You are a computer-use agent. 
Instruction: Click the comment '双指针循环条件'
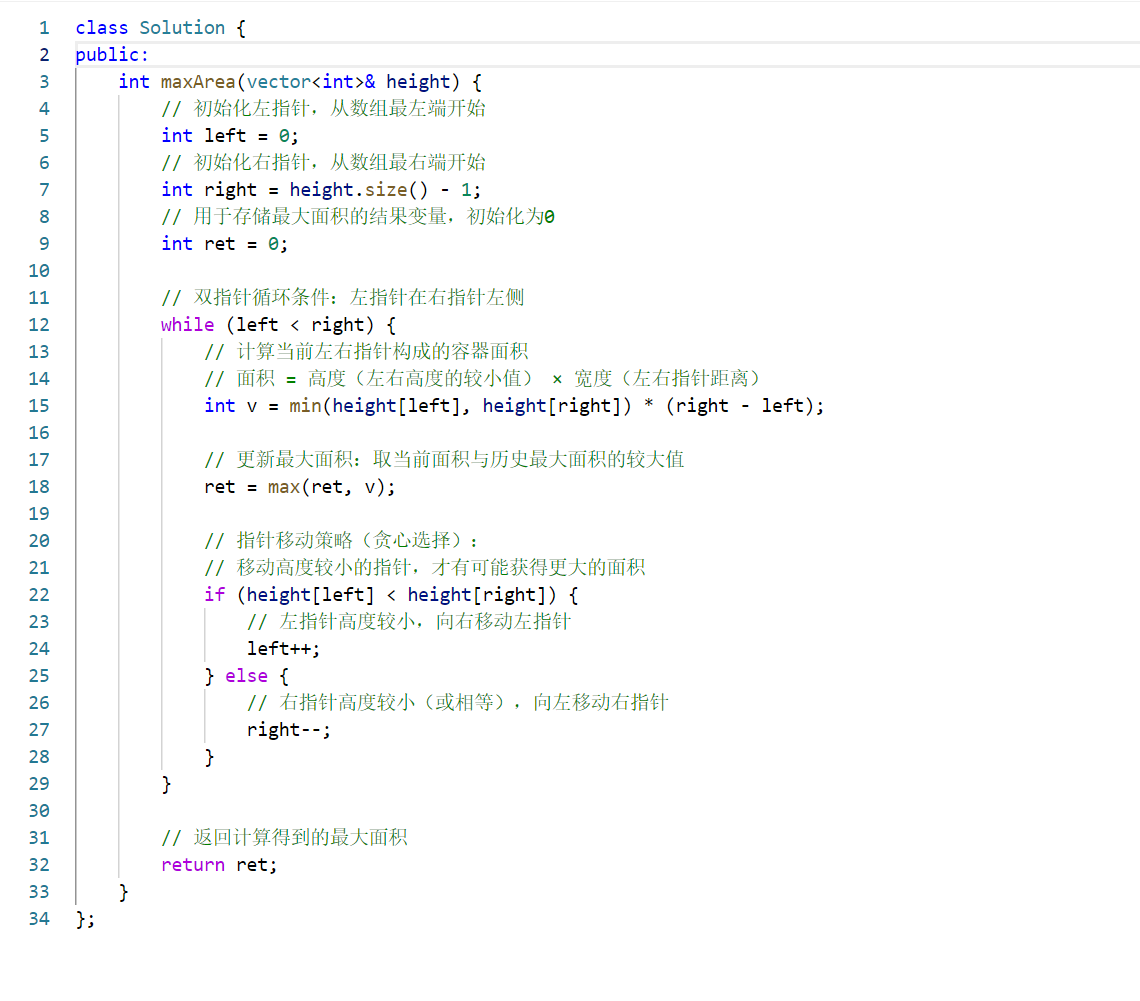[x=342, y=298]
